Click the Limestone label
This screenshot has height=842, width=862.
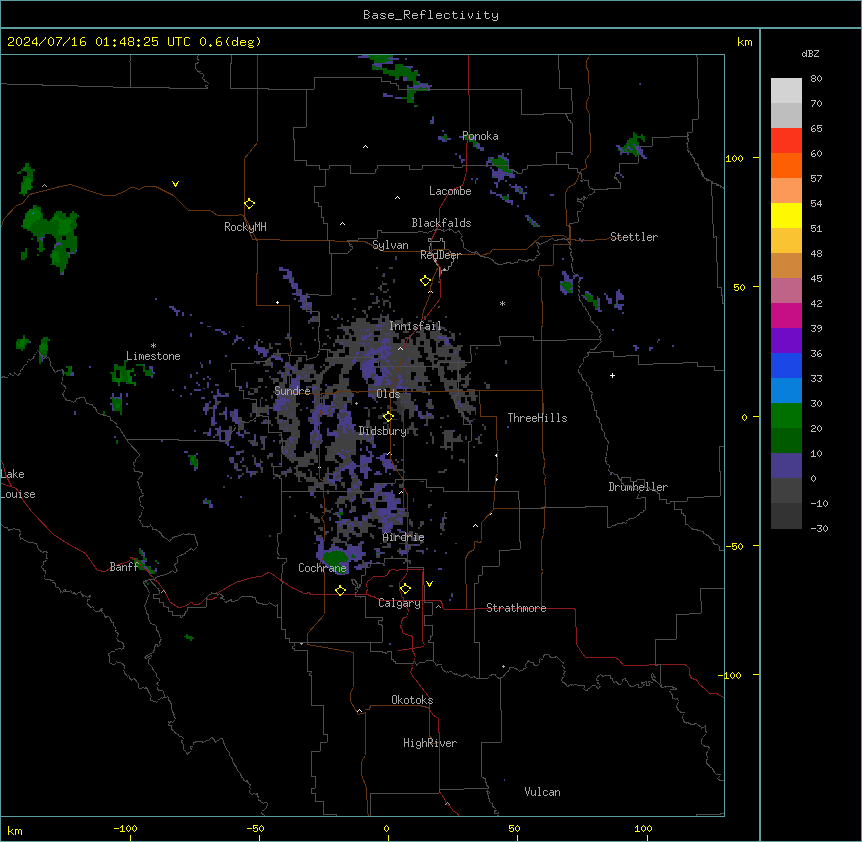point(153,356)
